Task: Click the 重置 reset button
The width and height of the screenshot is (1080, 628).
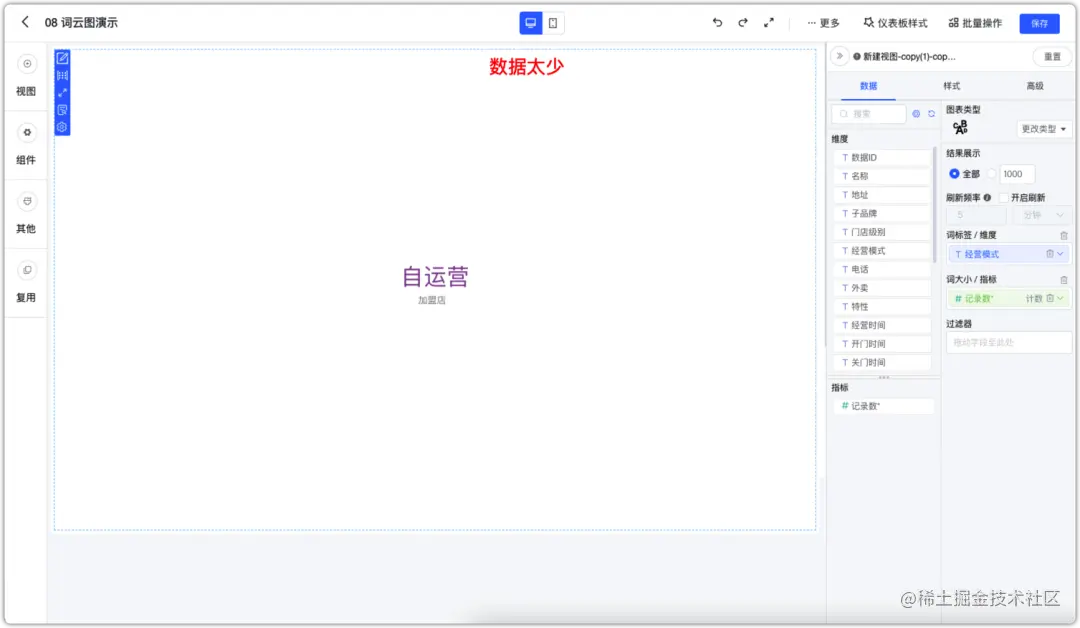Action: point(1051,57)
